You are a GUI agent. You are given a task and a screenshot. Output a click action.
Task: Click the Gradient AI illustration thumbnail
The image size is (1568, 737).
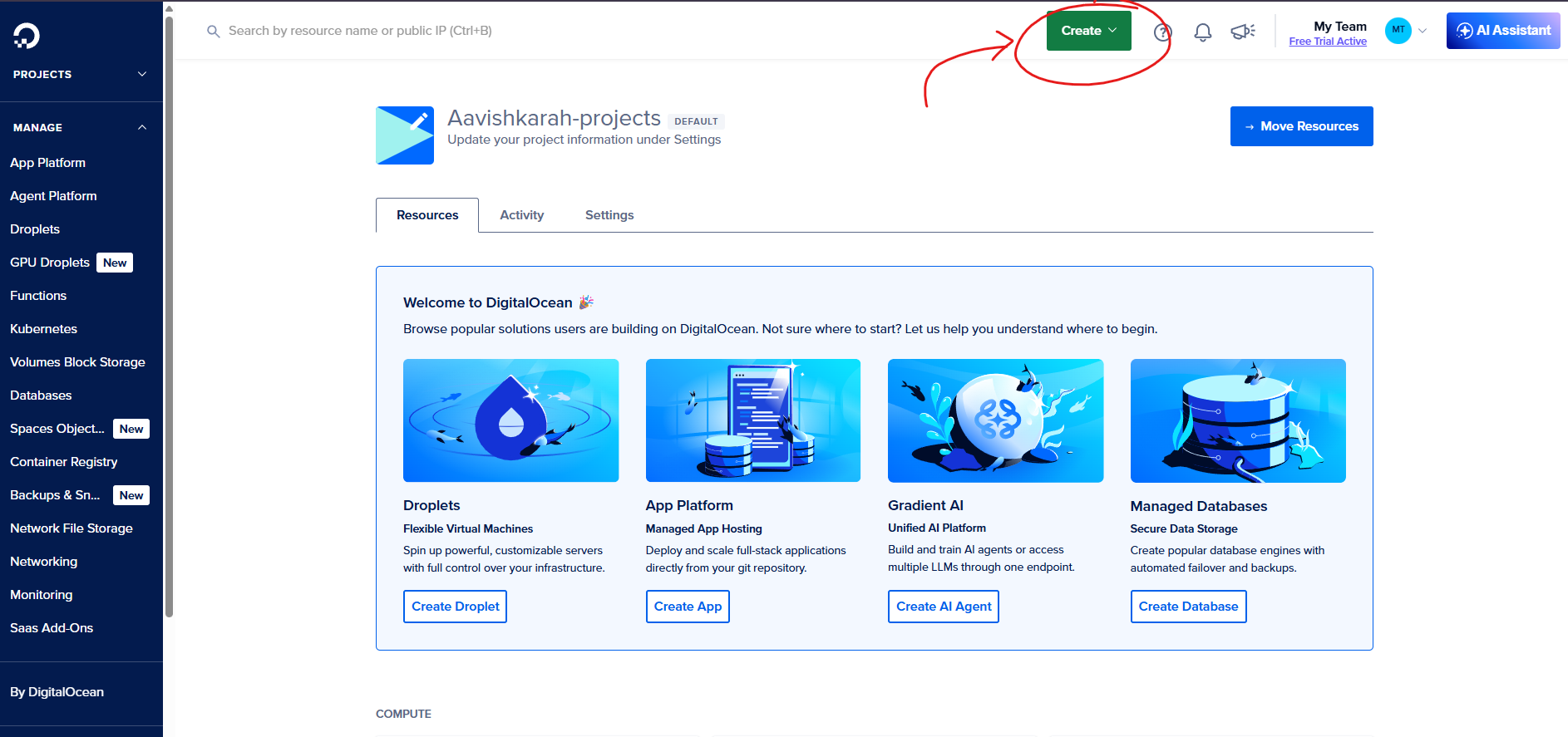coord(995,420)
